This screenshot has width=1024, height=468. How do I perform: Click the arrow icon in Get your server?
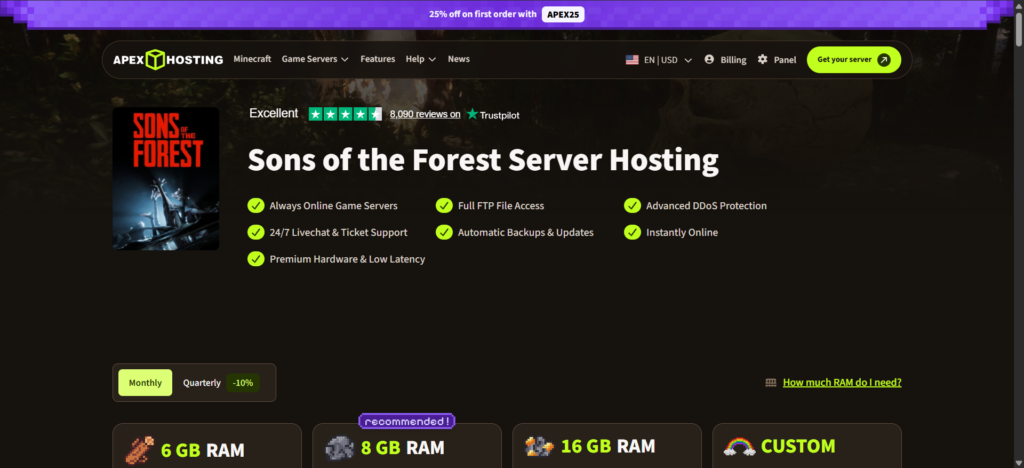(884, 60)
